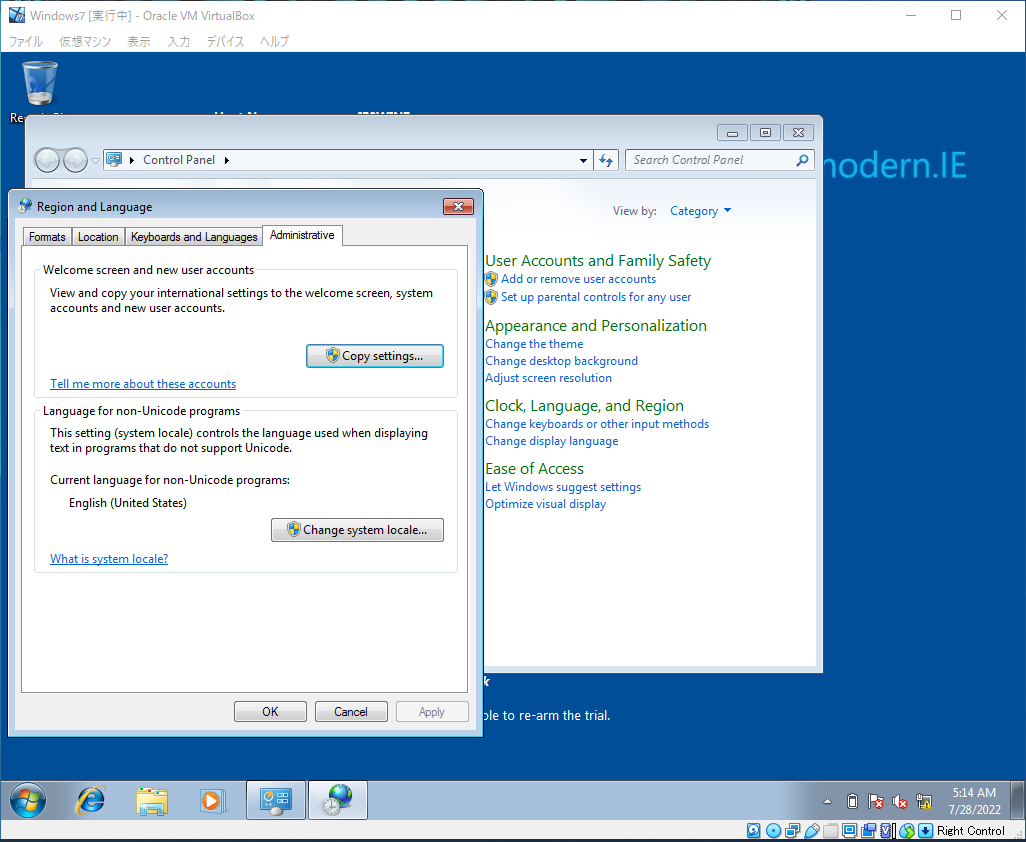Open Set up parental controls link
1026x842 pixels.
pos(596,297)
